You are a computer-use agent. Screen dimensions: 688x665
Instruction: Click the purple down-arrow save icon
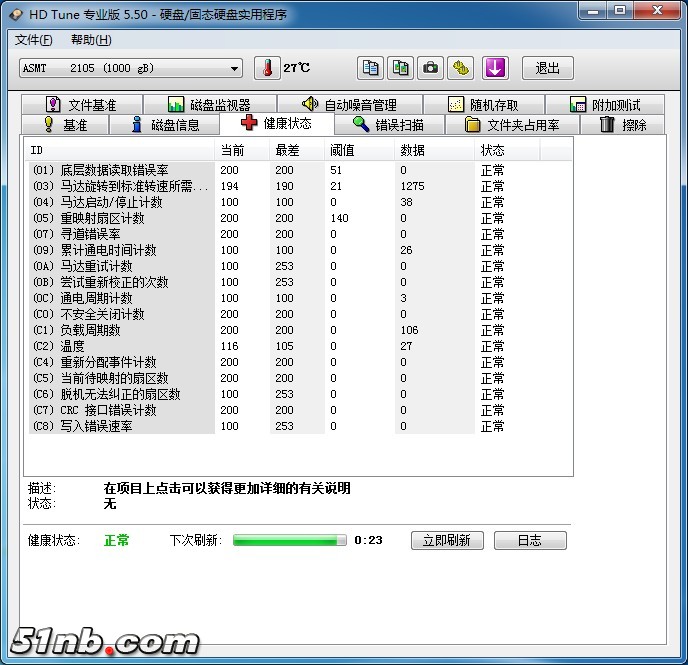(496, 68)
